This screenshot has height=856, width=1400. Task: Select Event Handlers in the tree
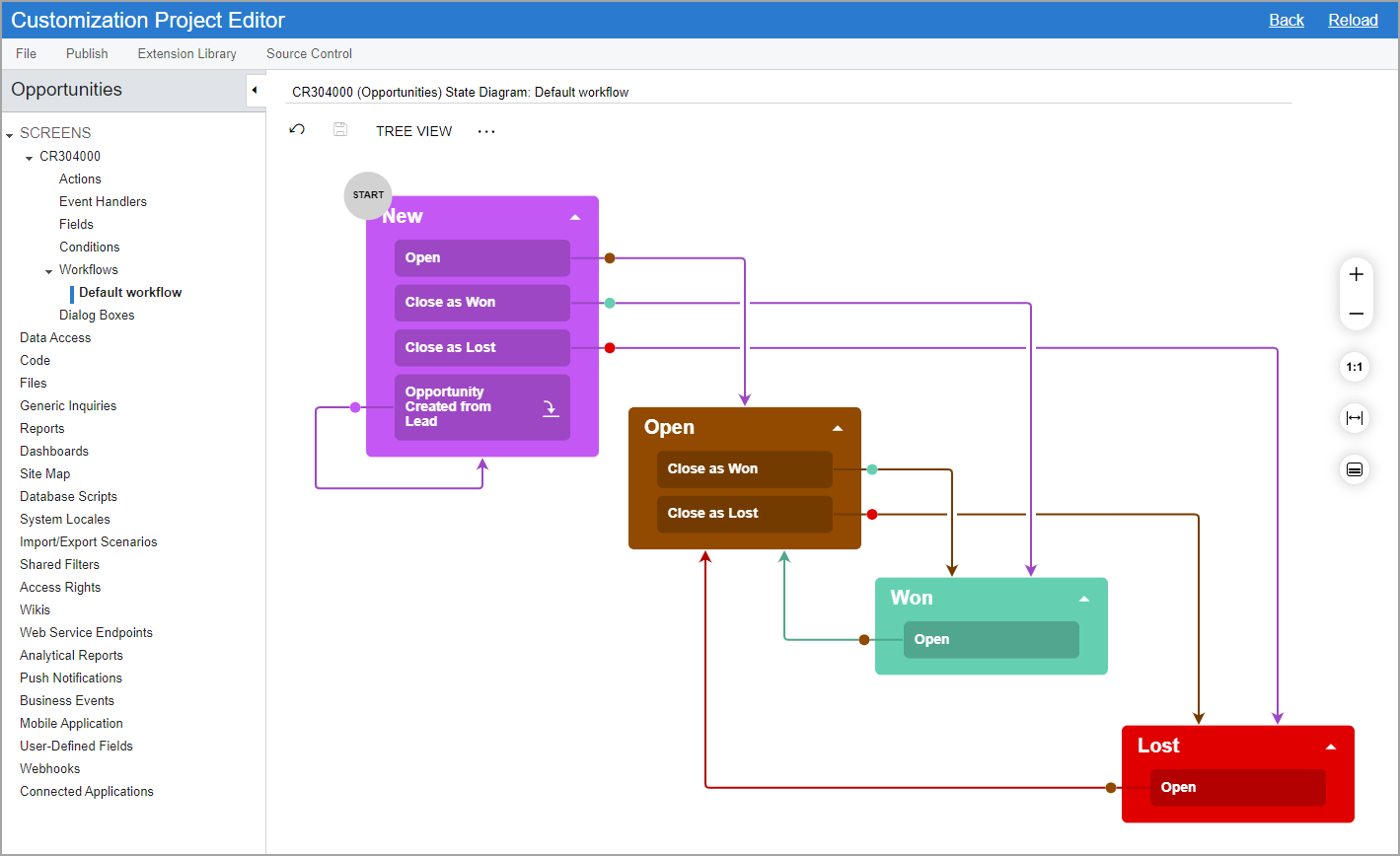click(x=103, y=202)
